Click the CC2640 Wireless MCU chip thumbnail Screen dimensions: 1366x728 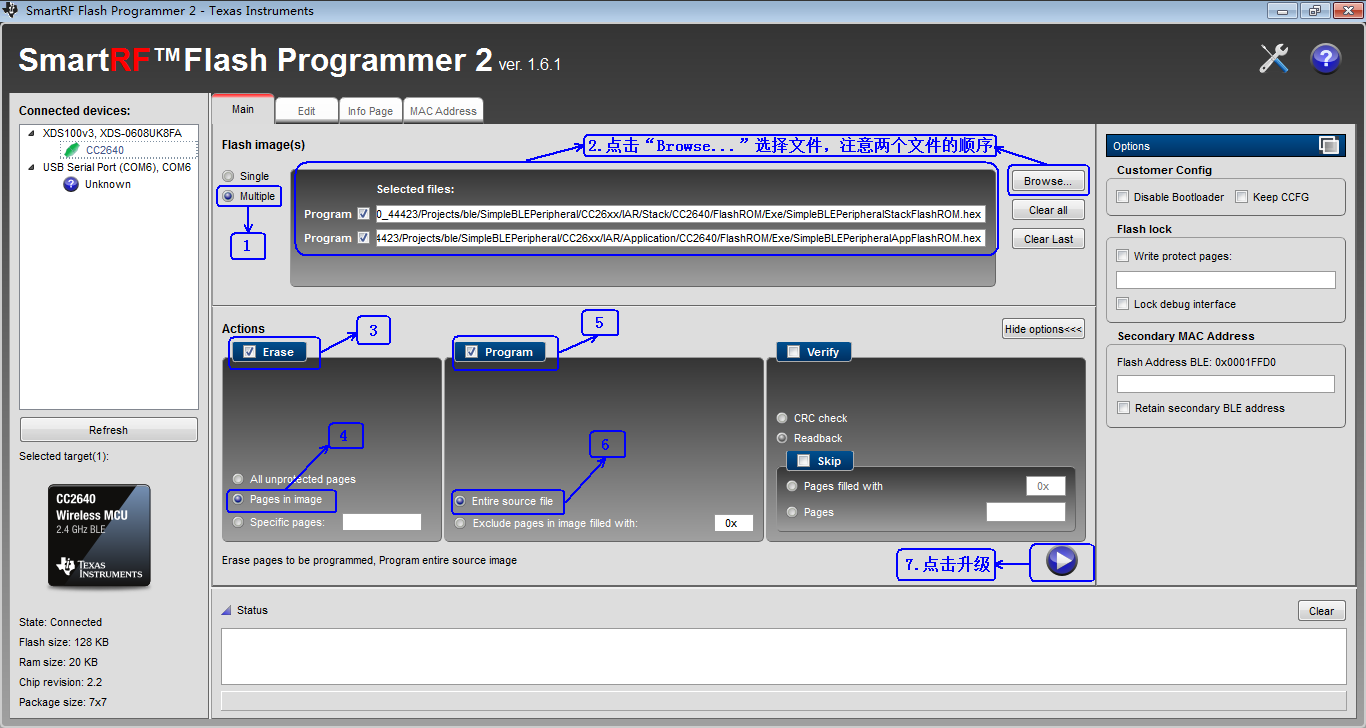[98, 535]
